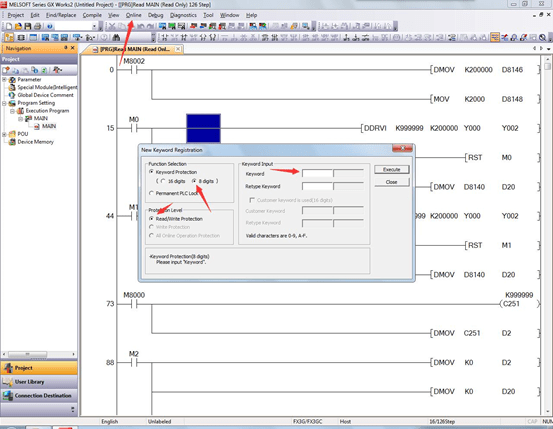Click the Special Module icon in project tree
This screenshot has width=553, height=429.
pyautogui.click(x=12, y=87)
